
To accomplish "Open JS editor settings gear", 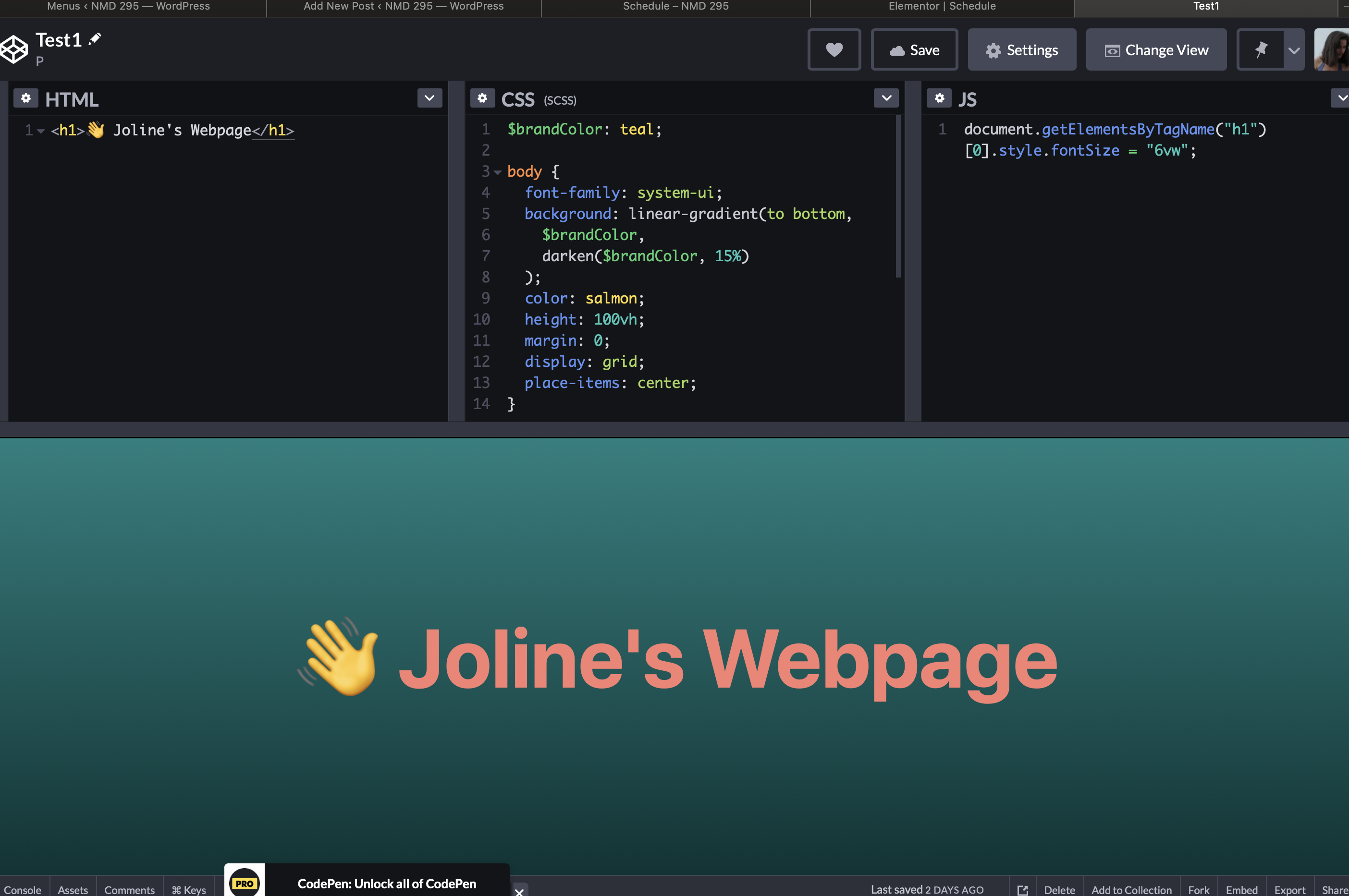I will coord(939,98).
